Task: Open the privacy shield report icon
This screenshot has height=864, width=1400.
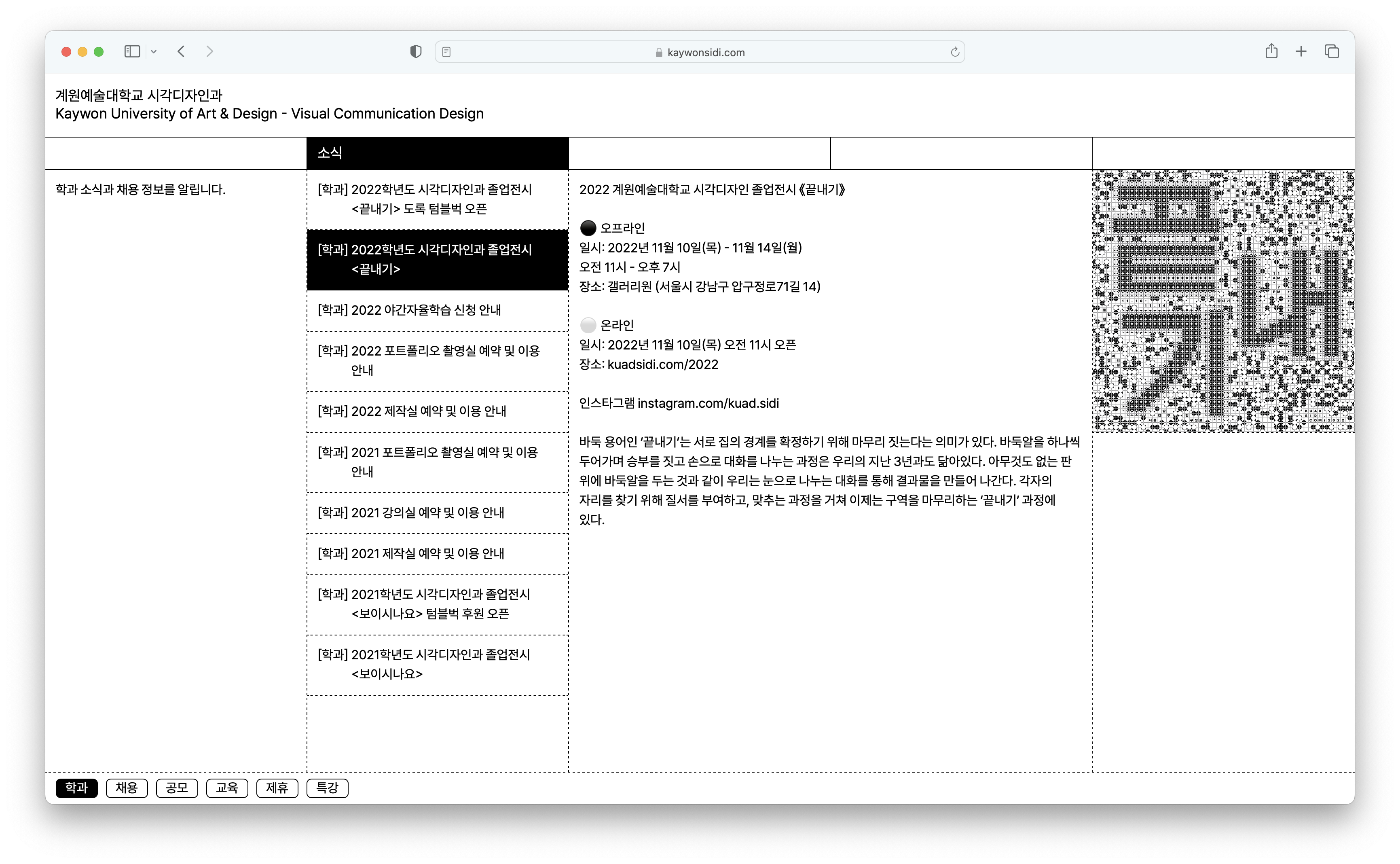Action: tap(416, 52)
